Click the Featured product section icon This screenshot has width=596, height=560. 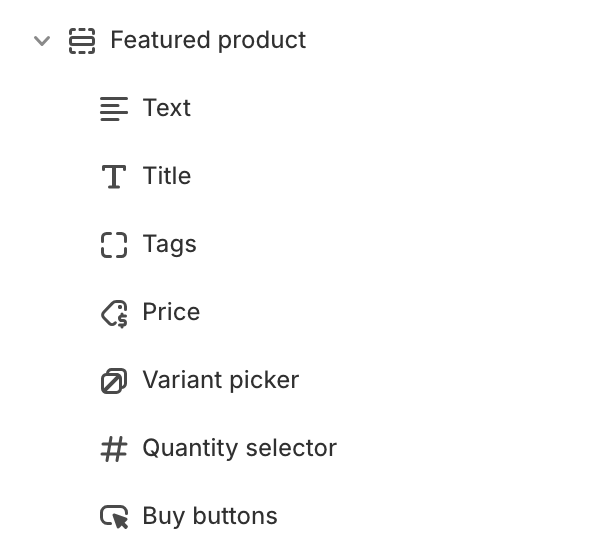(82, 41)
